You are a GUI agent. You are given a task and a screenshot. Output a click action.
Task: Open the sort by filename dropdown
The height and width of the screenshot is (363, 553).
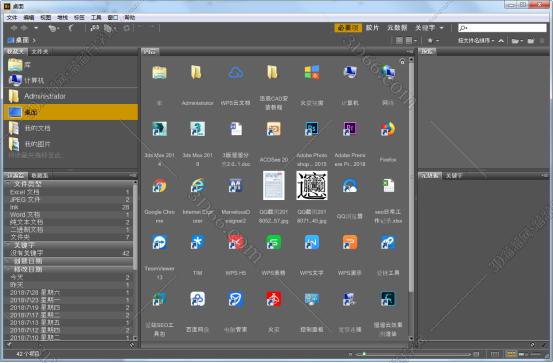coord(476,41)
